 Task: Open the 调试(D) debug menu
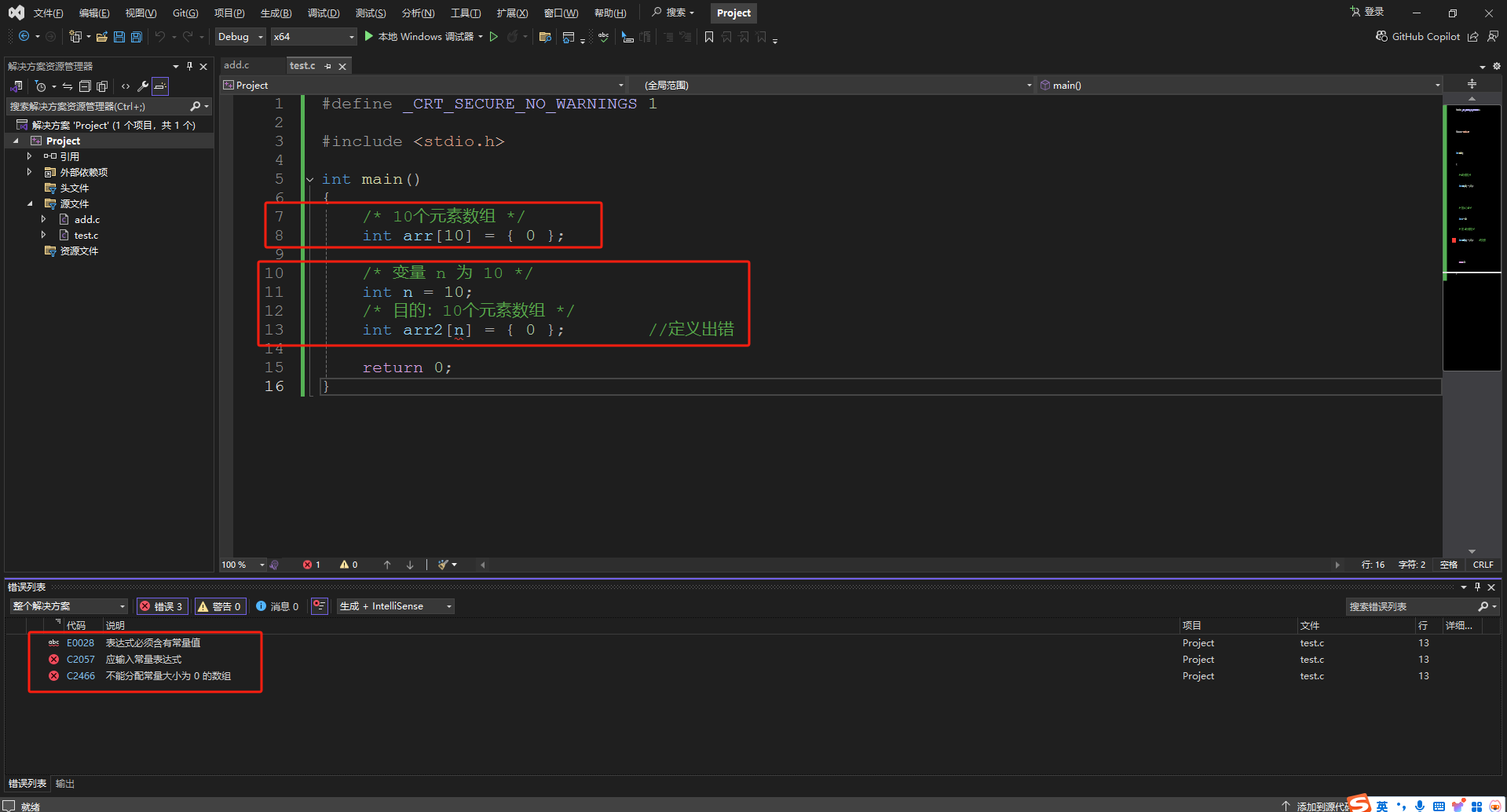tap(324, 13)
